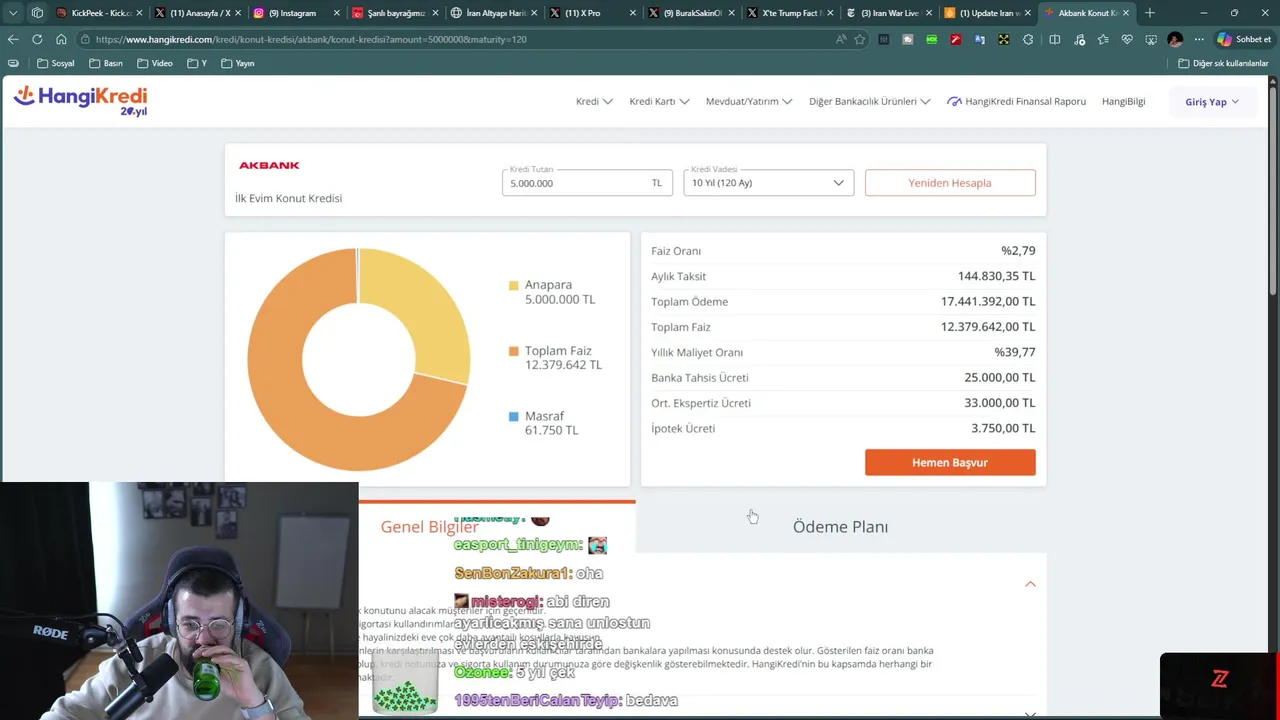Reload the page with the refresh icon
This screenshot has height=720, width=1280.
(37, 39)
